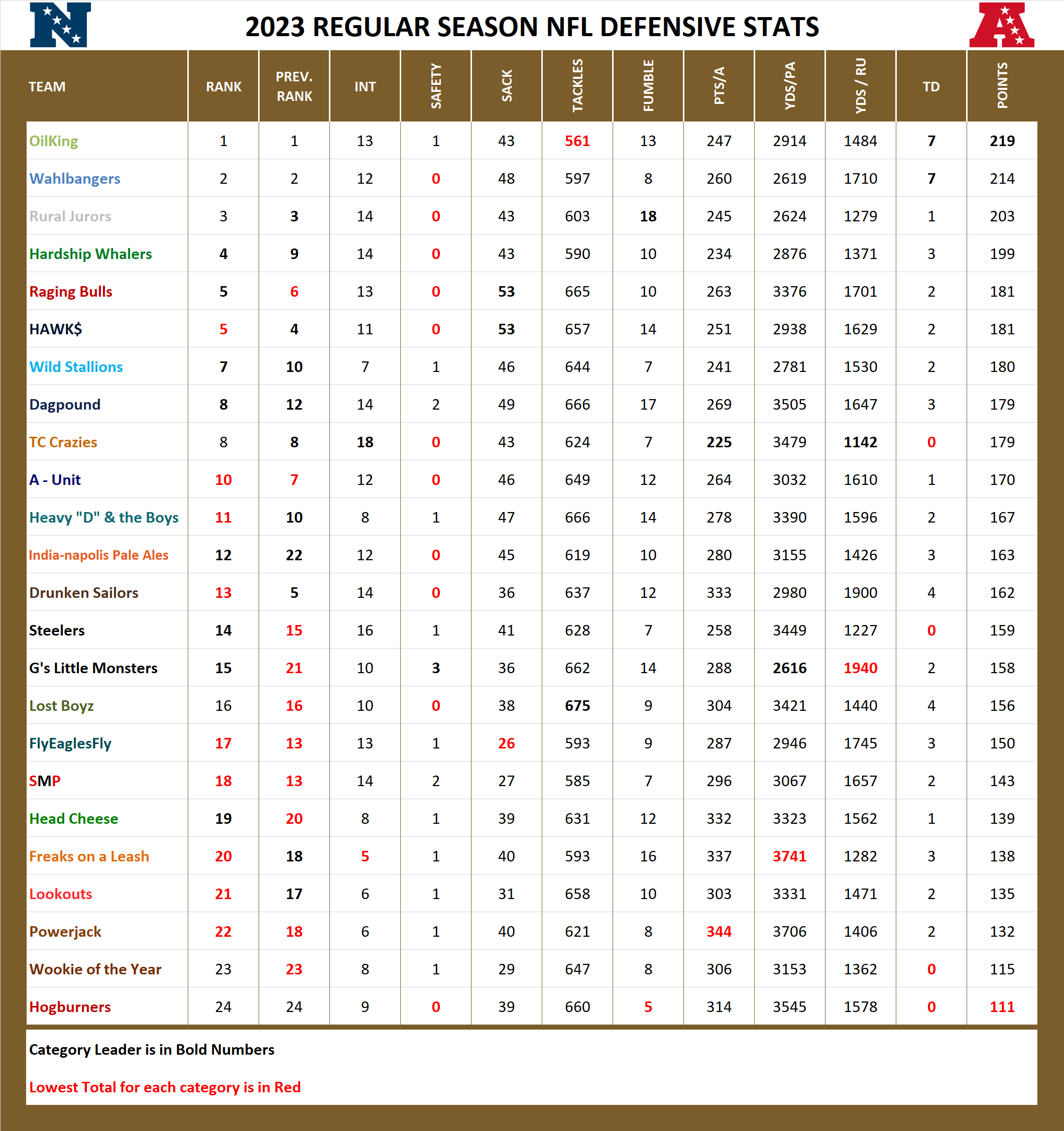Open the PREV. RANK column header

[x=294, y=86]
